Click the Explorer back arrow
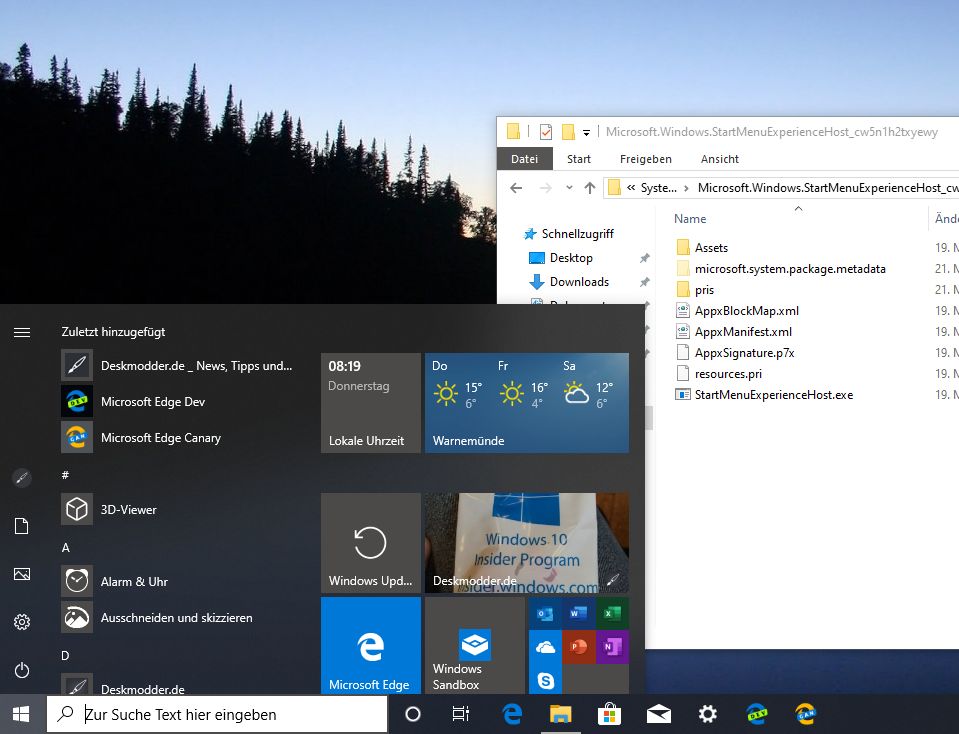The width and height of the screenshot is (959, 734). point(516,188)
